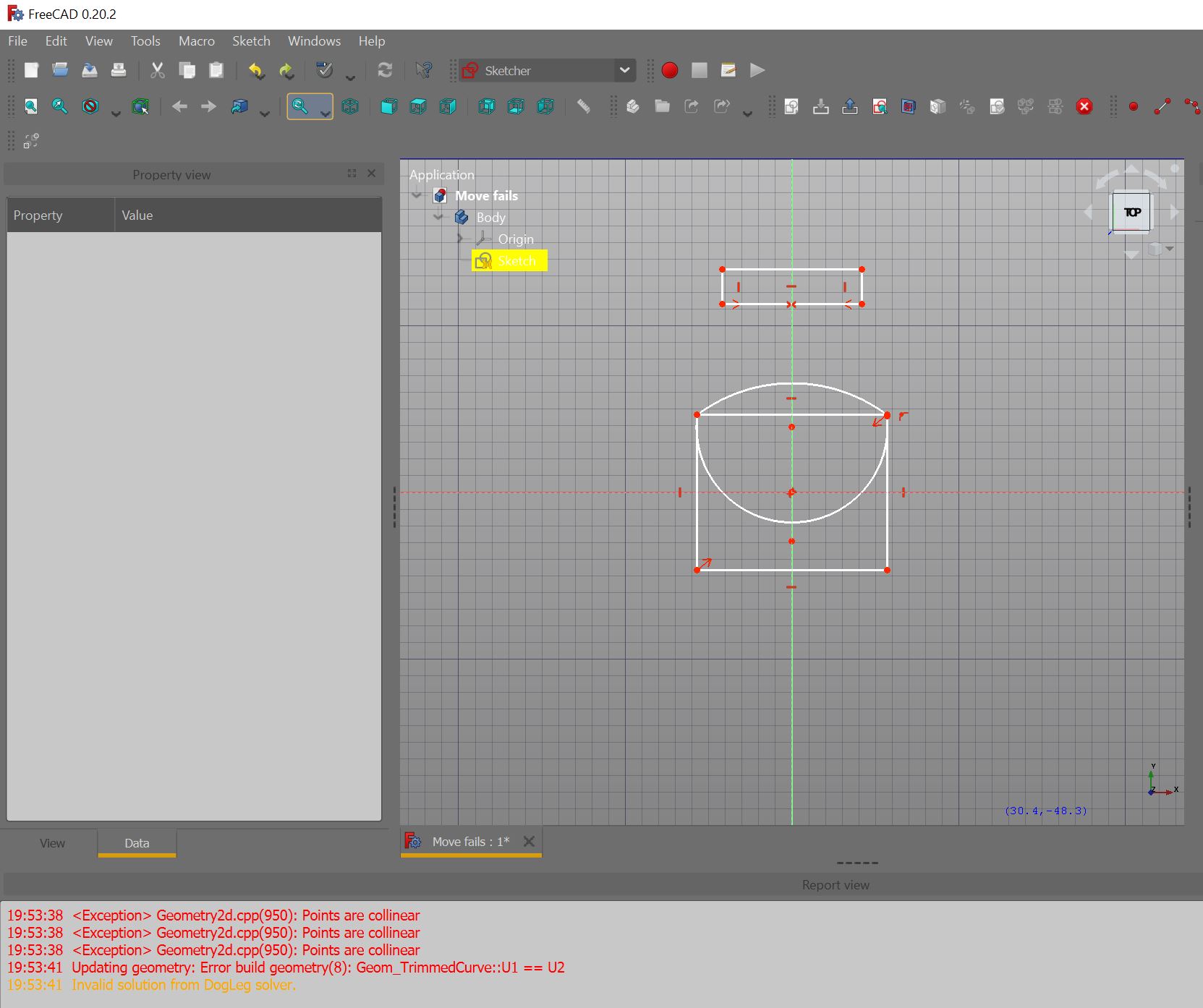Switch to the Top view
This screenshot has height=1008, width=1203.
click(x=418, y=106)
